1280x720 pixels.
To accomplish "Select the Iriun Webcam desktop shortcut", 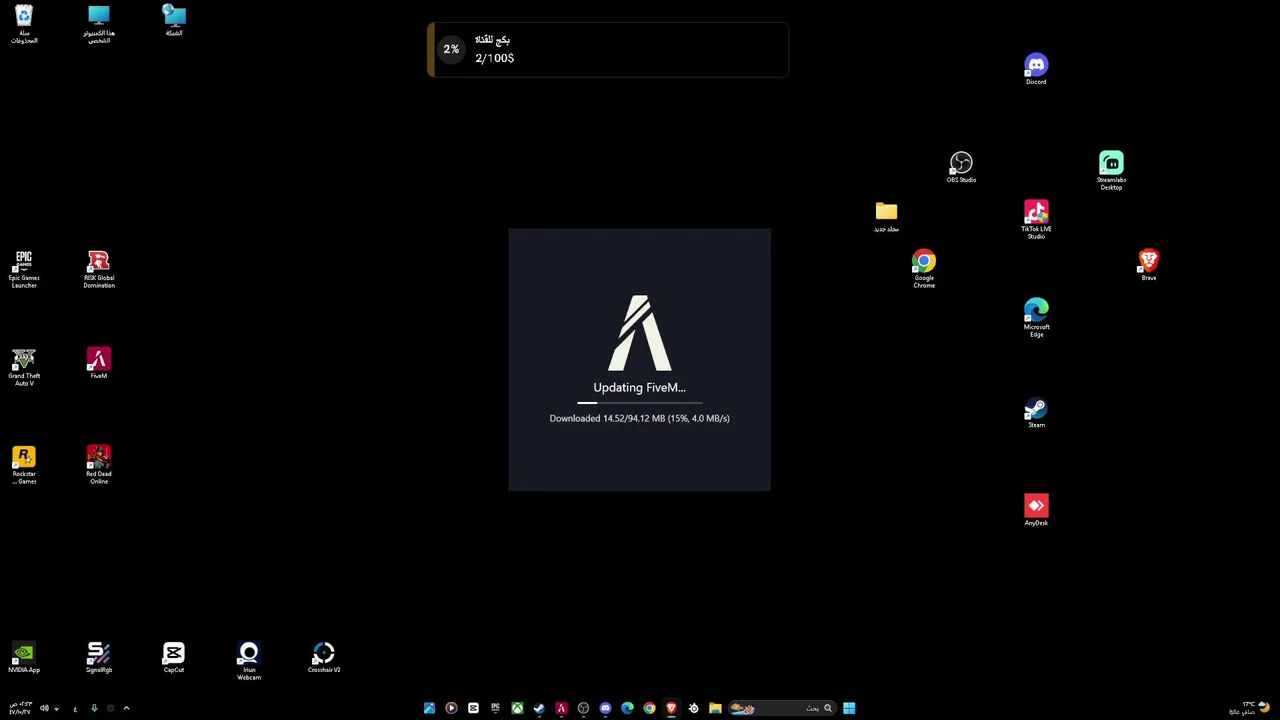I will (x=249, y=661).
